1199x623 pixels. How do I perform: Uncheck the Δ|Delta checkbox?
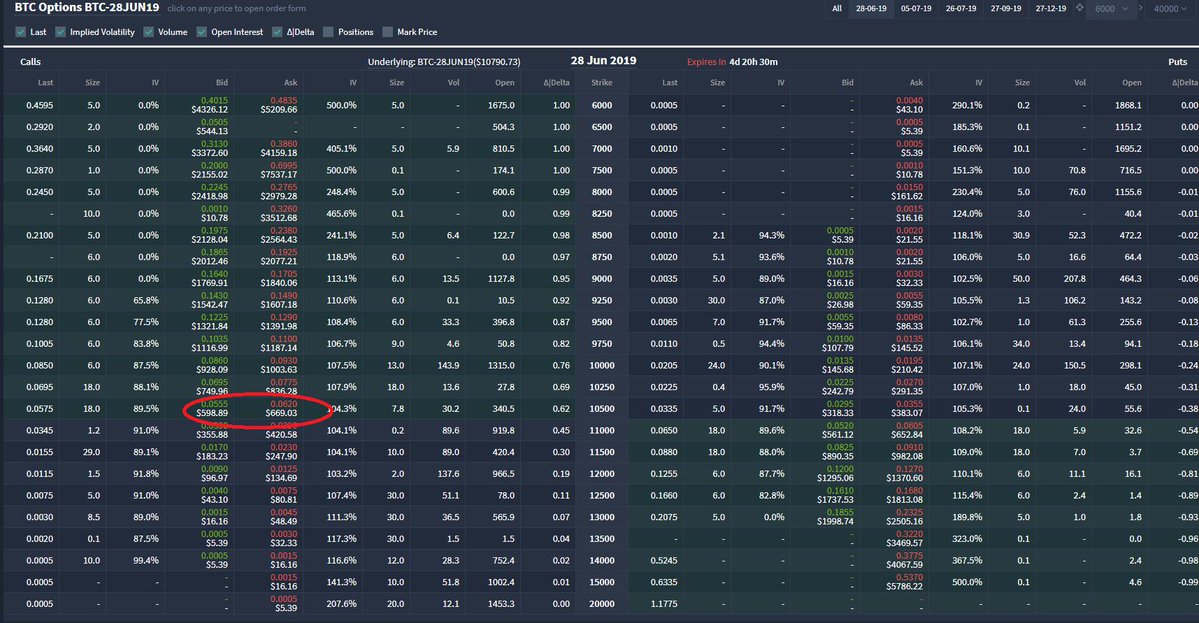277,32
